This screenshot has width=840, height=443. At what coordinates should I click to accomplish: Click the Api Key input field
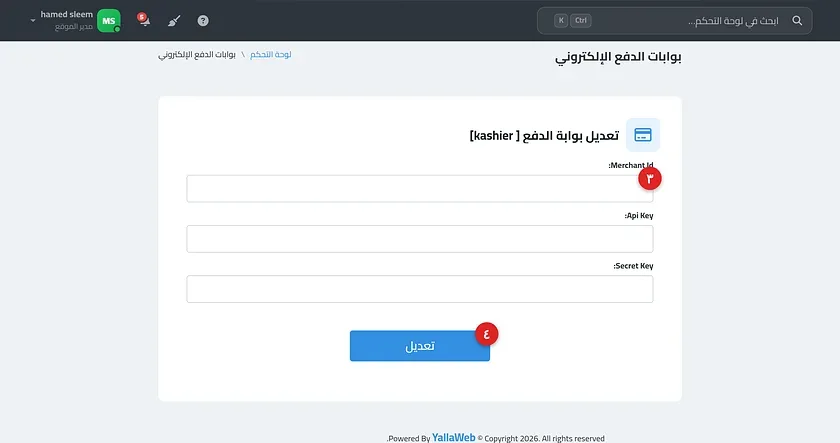tap(419, 239)
